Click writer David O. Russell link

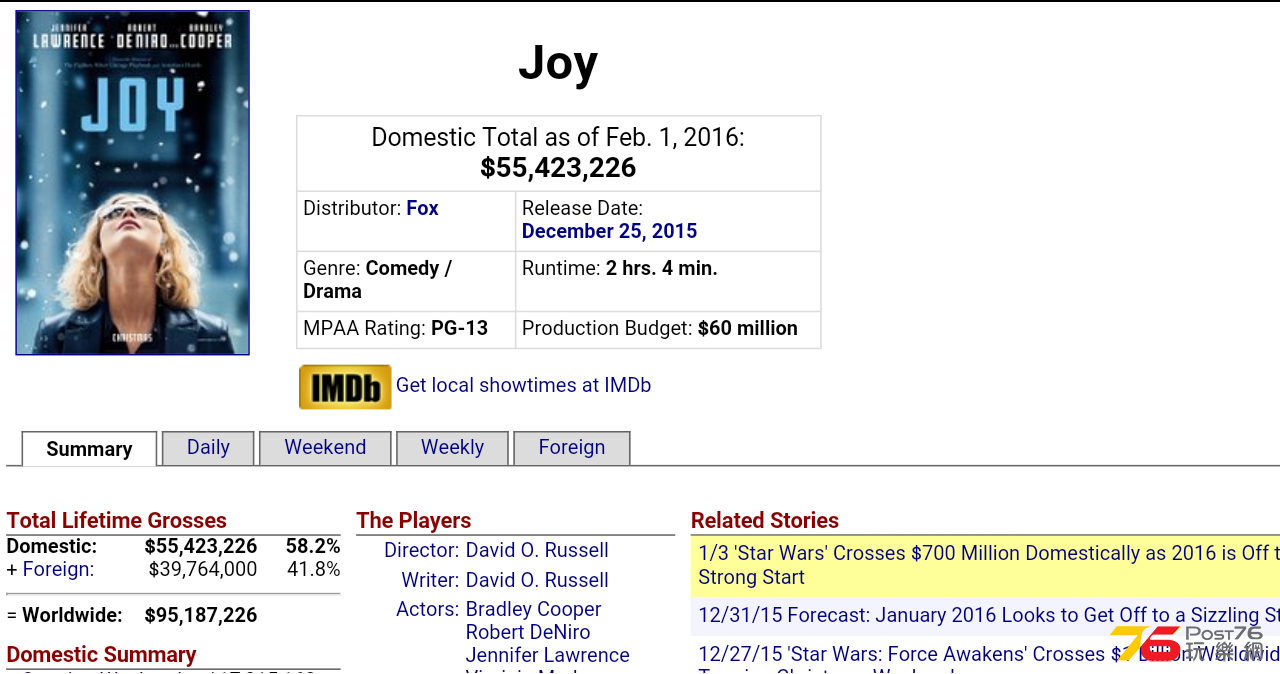[537, 580]
